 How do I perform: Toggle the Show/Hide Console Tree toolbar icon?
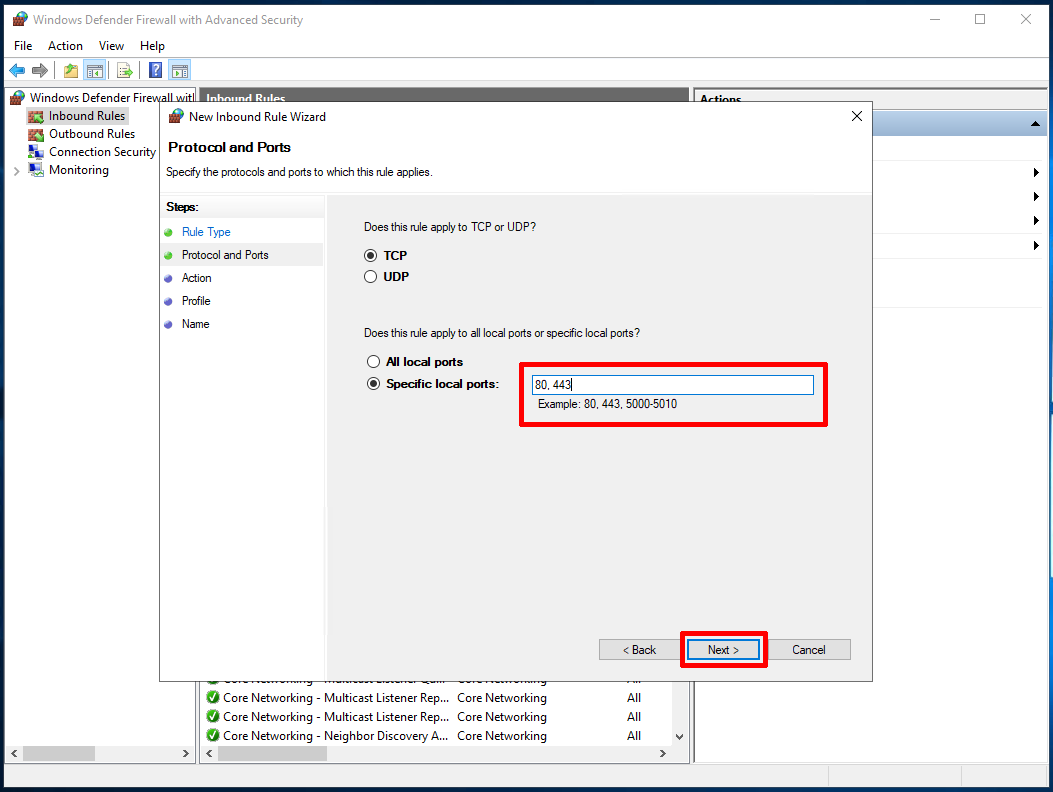[95, 70]
